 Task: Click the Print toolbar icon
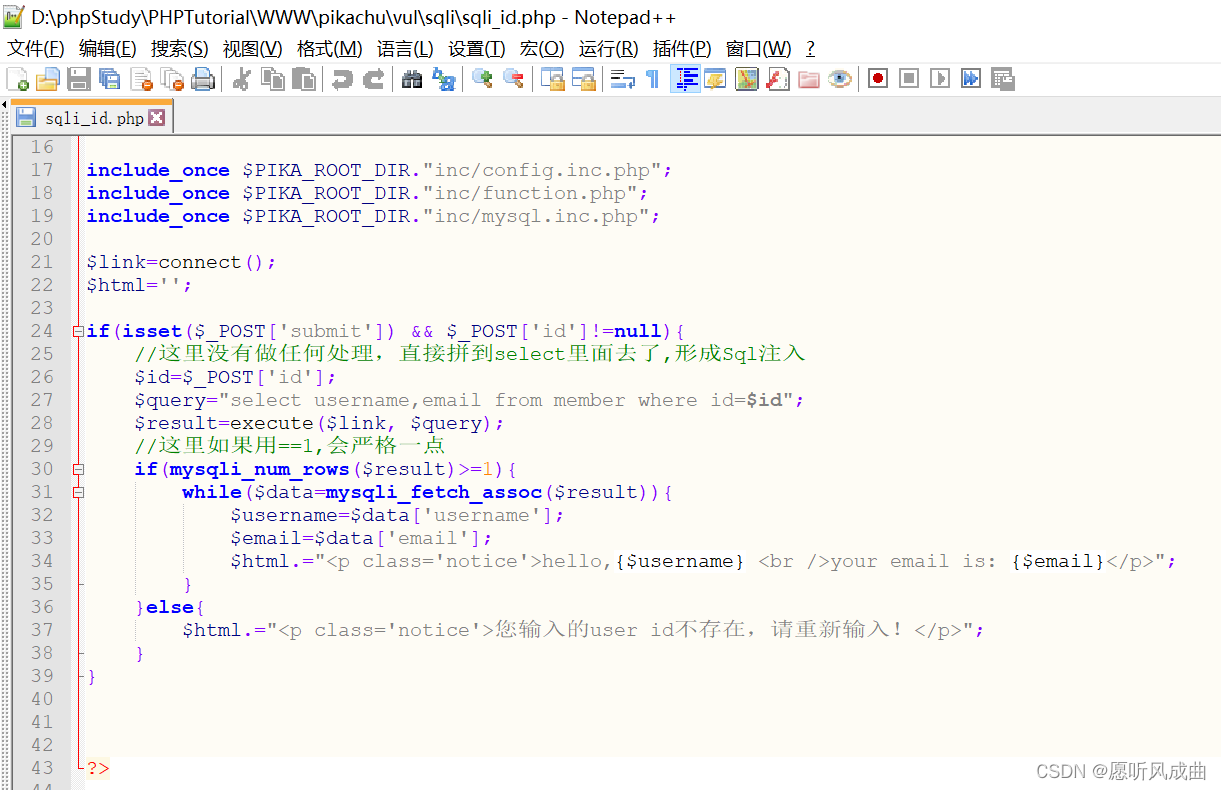(203, 79)
